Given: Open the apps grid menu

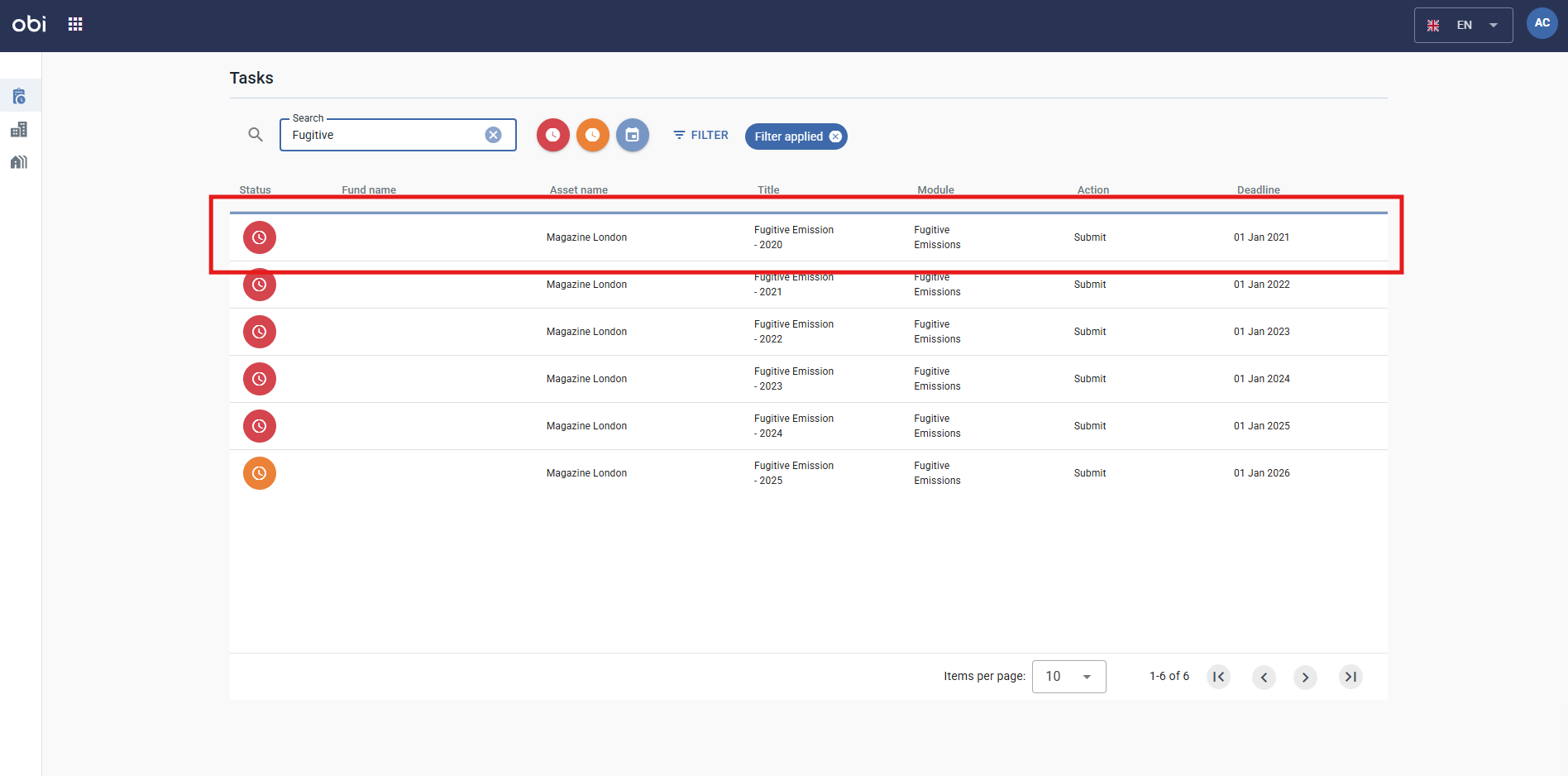Looking at the screenshot, I should click(x=75, y=24).
